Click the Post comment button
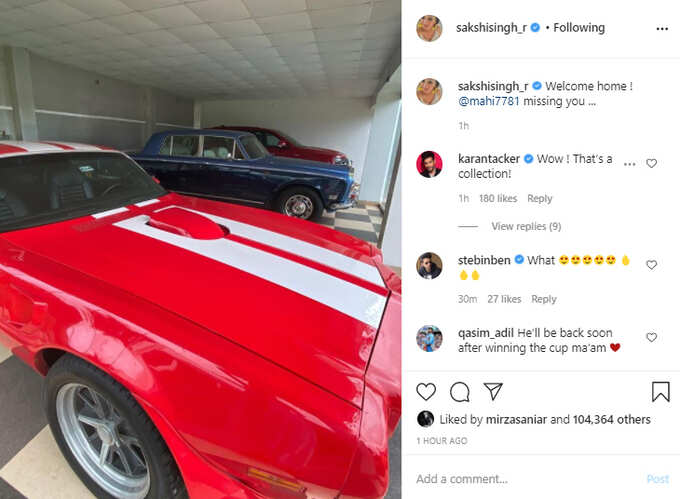This screenshot has width=680, height=499. coord(658,479)
